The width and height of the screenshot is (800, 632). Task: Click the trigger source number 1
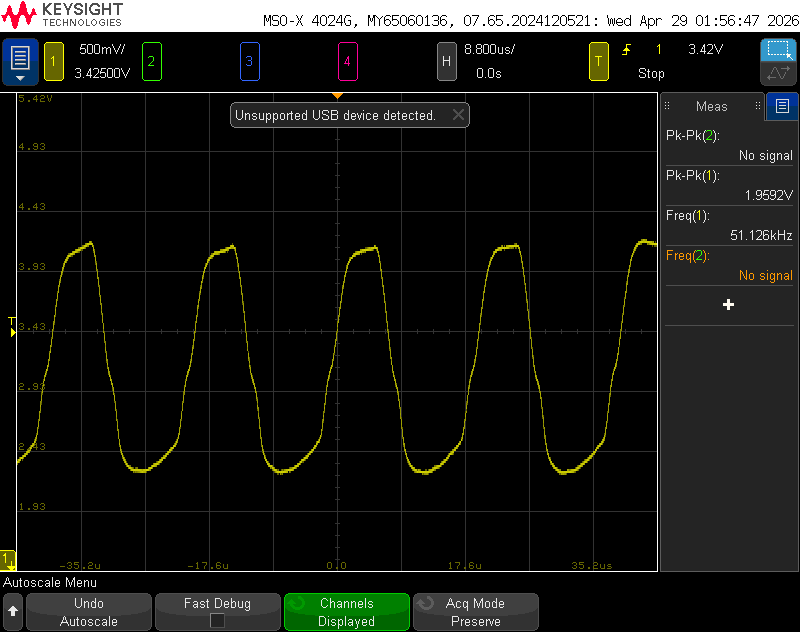pyautogui.click(x=659, y=49)
